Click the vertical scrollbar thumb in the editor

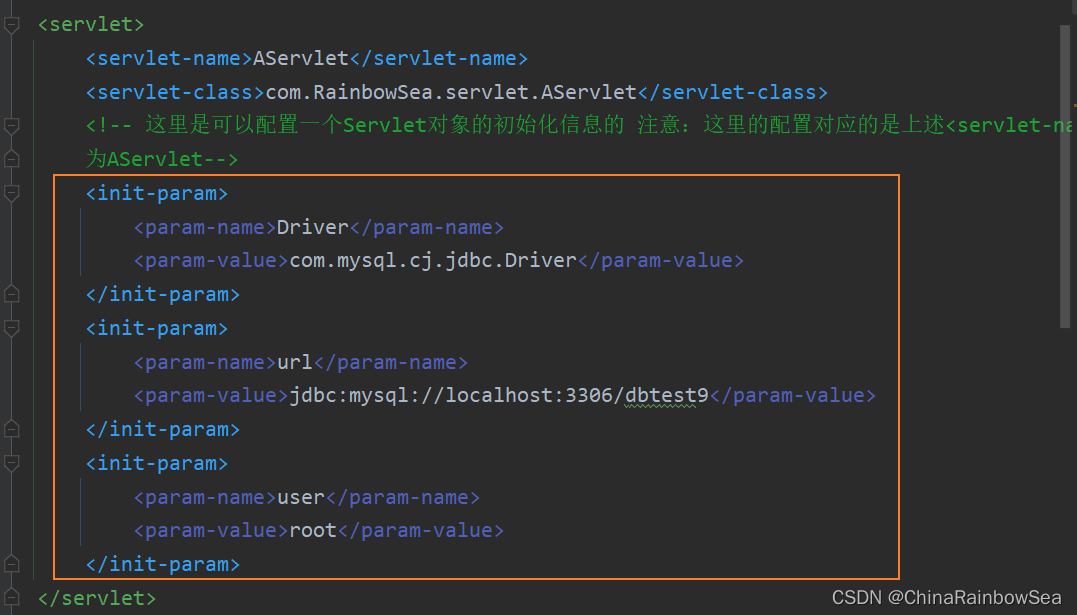pyautogui.click(x=1065, y=177)
